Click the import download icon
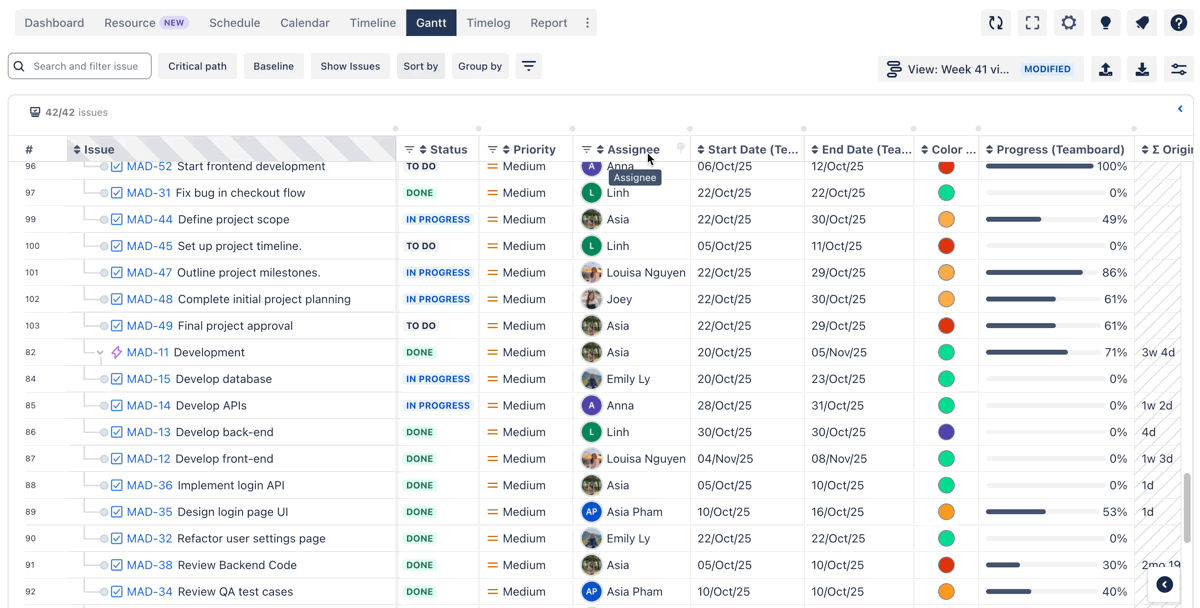 click(x=1142, y=69)
